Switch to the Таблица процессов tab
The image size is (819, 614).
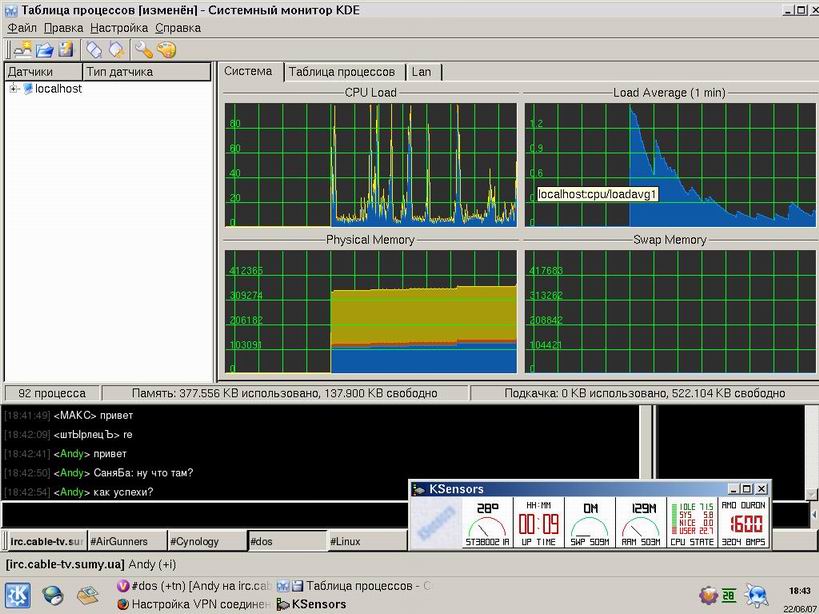(341, 72)
